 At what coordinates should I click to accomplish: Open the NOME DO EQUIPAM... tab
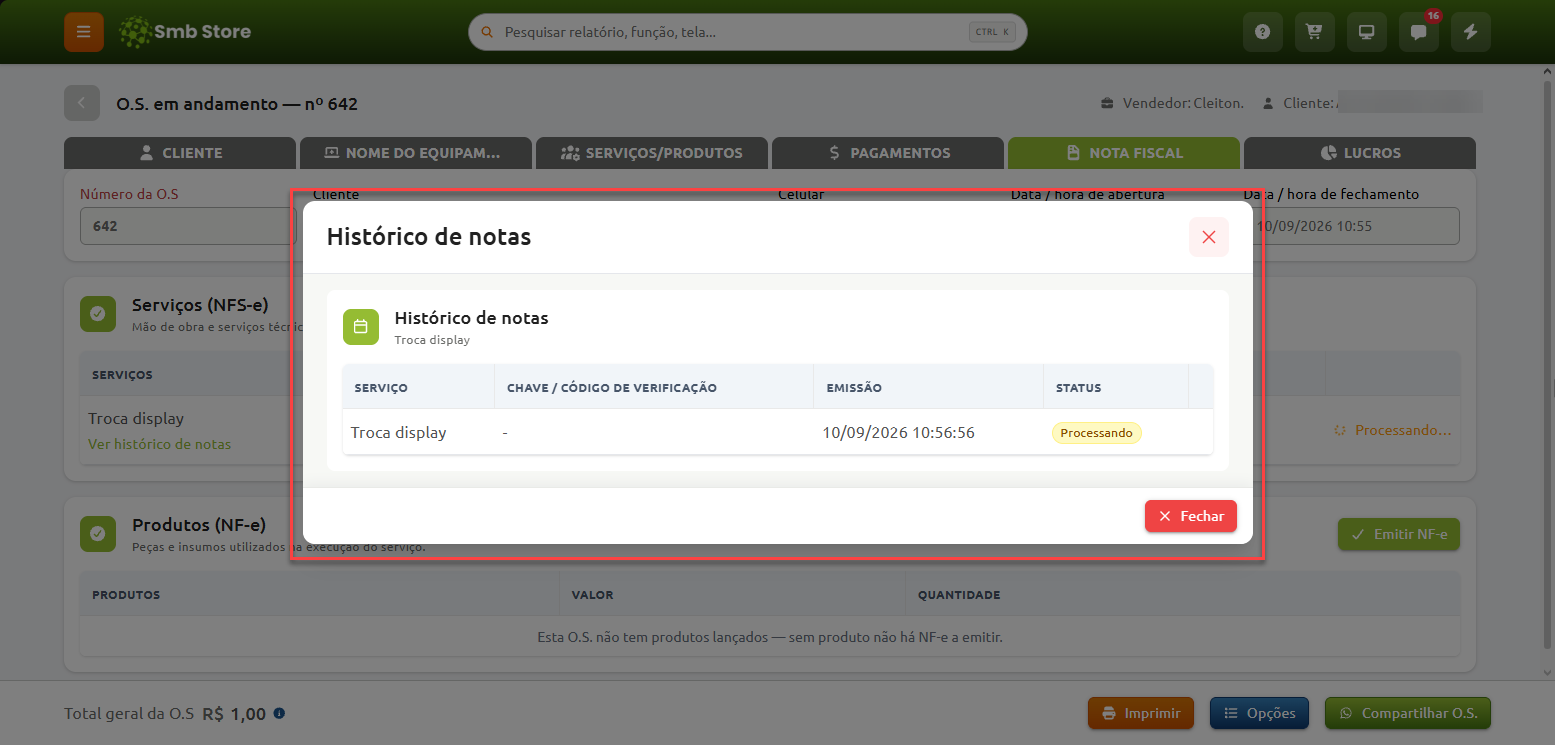pos(416,153)
